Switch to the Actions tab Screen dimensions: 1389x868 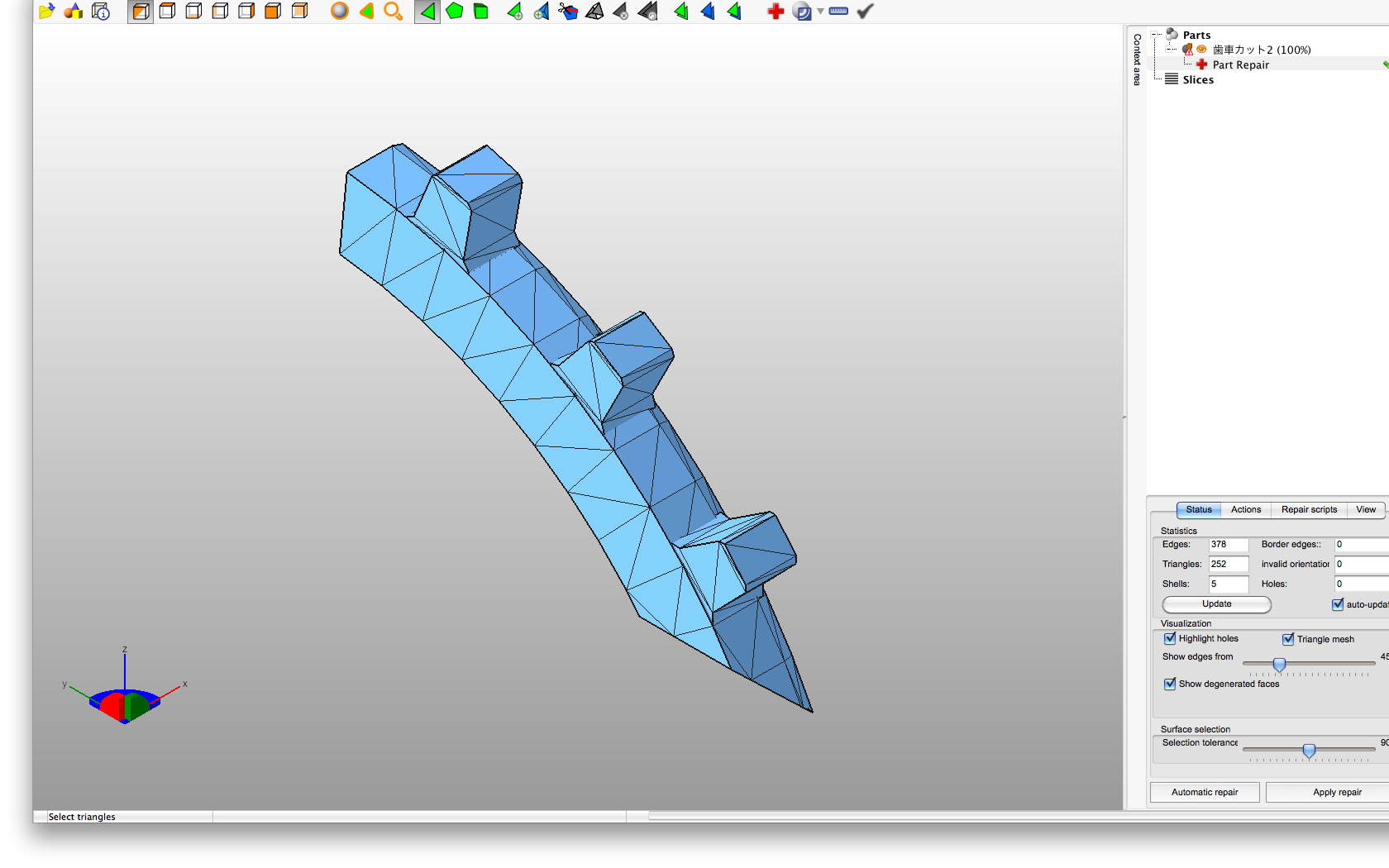(x=1246, y=510)
